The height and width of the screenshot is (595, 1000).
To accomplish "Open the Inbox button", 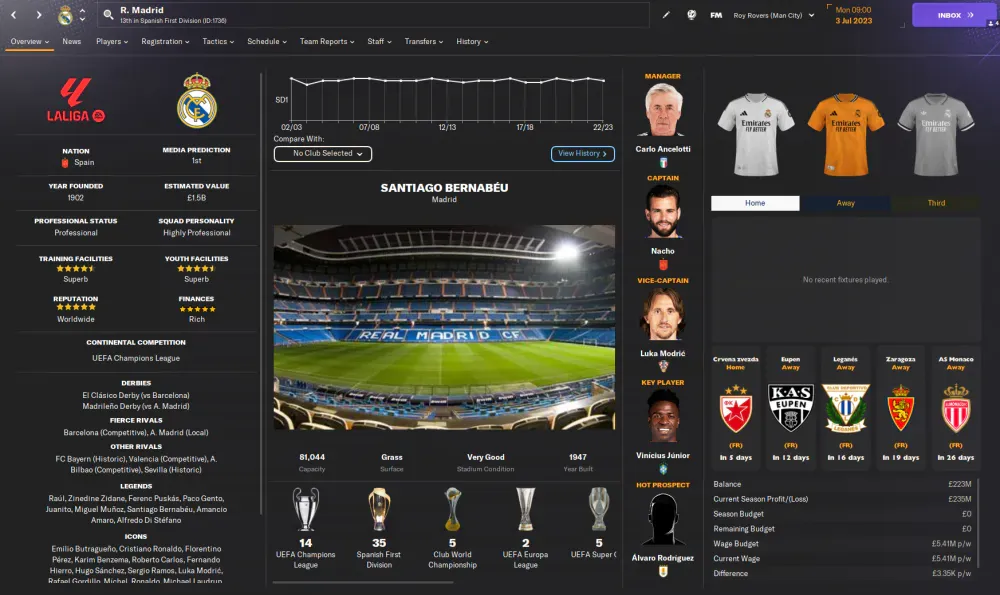I will (951, 15).
